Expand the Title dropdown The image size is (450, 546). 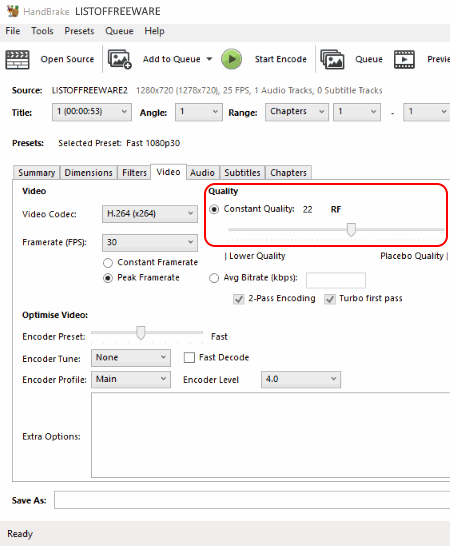coord(92,112)
